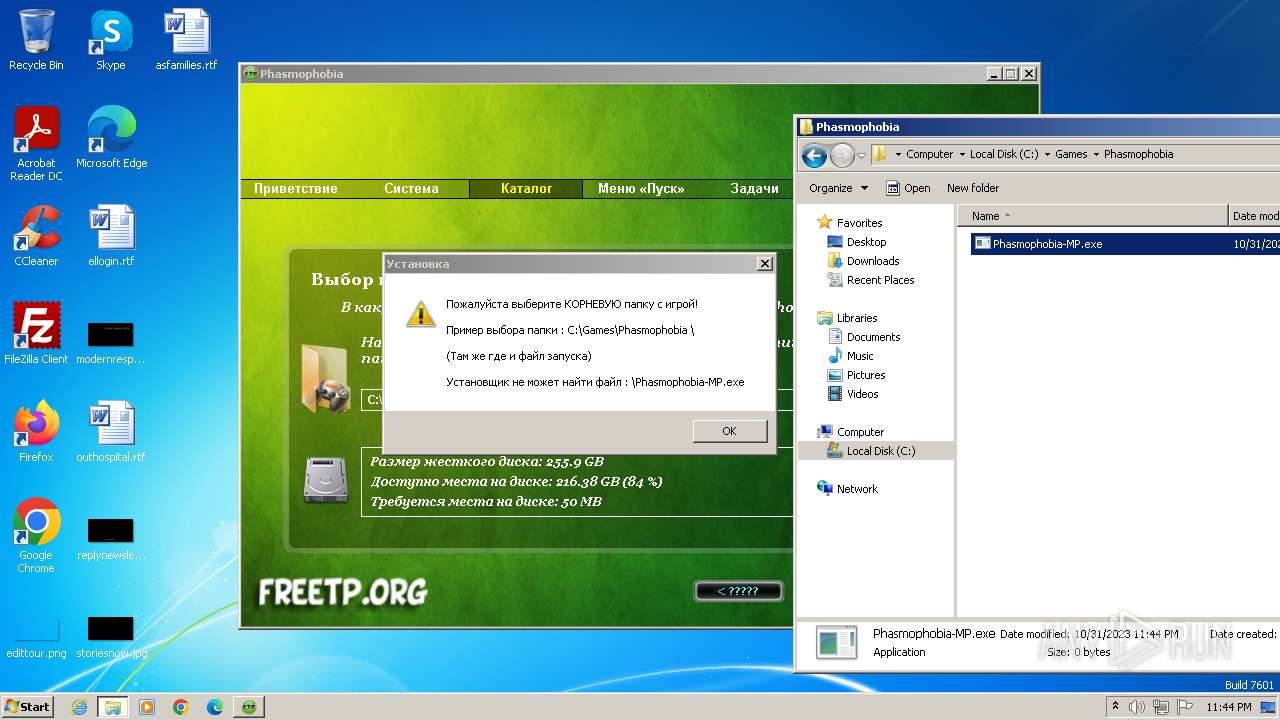
Task: Open the Меню «Пуск» installer tab
Action: [641, 188]
